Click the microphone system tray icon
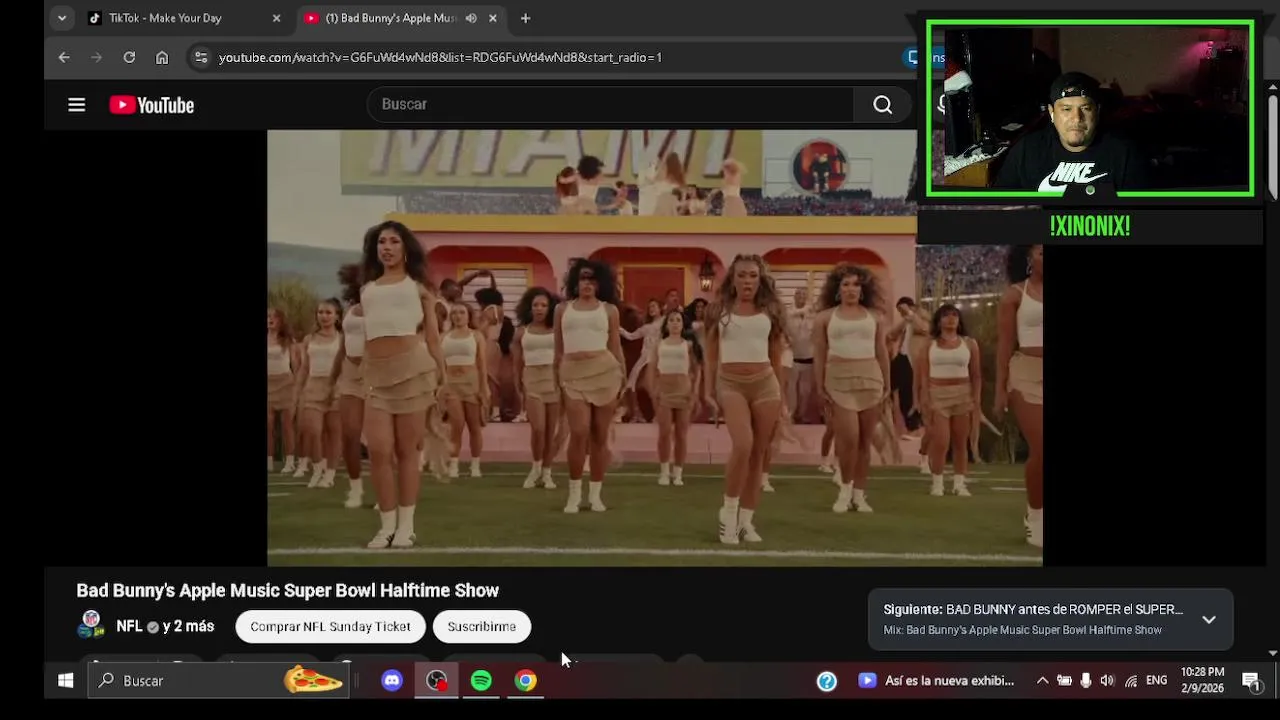Image resolution: width=1280 pixels, height=720 pixels. [x=1086, y=681]
